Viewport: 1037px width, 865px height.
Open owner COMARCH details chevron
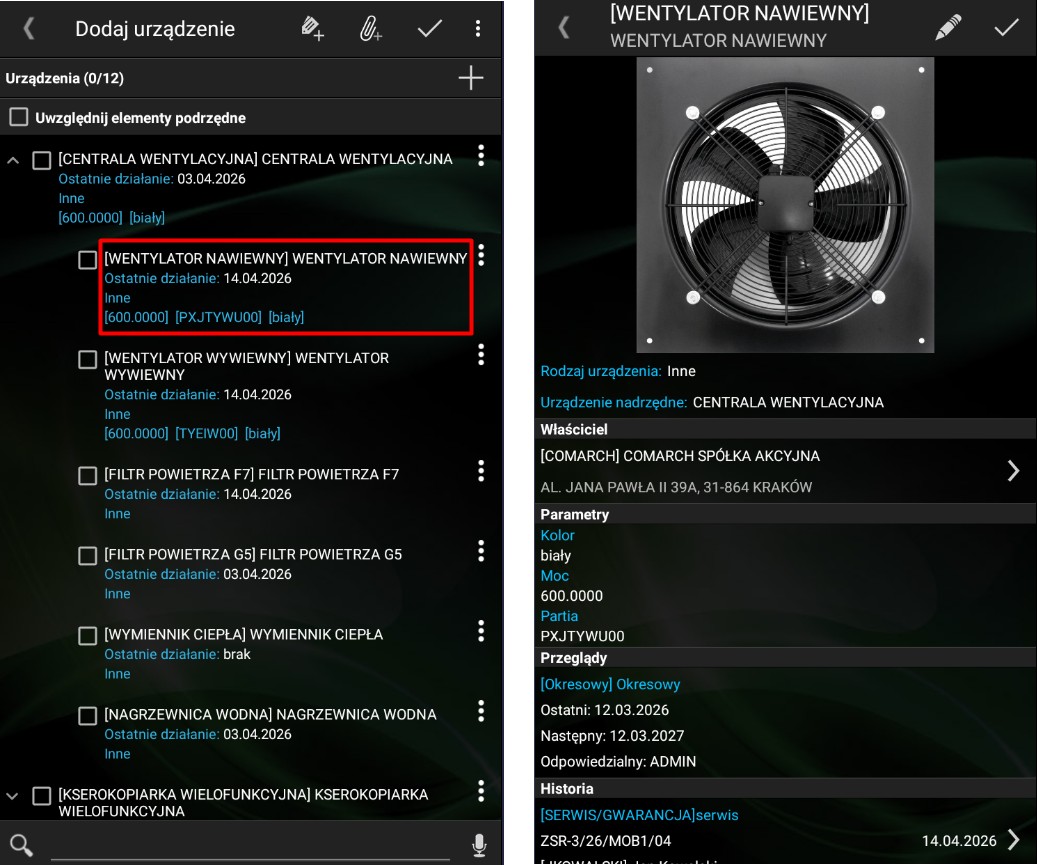click(x=1013, y=471)
